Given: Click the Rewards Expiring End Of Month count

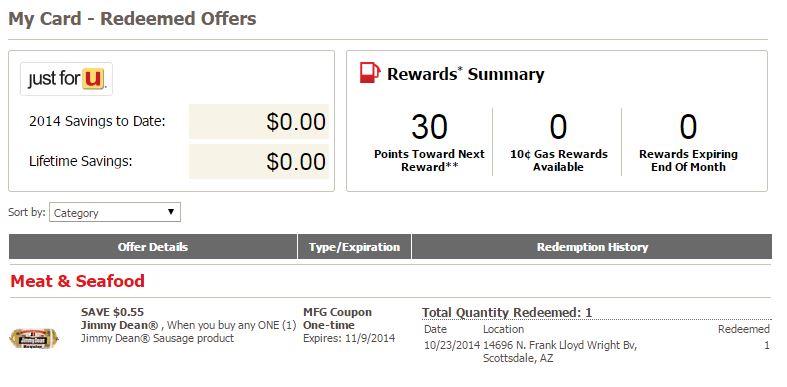Looking at the screenshot, I should tap(688, 126).
